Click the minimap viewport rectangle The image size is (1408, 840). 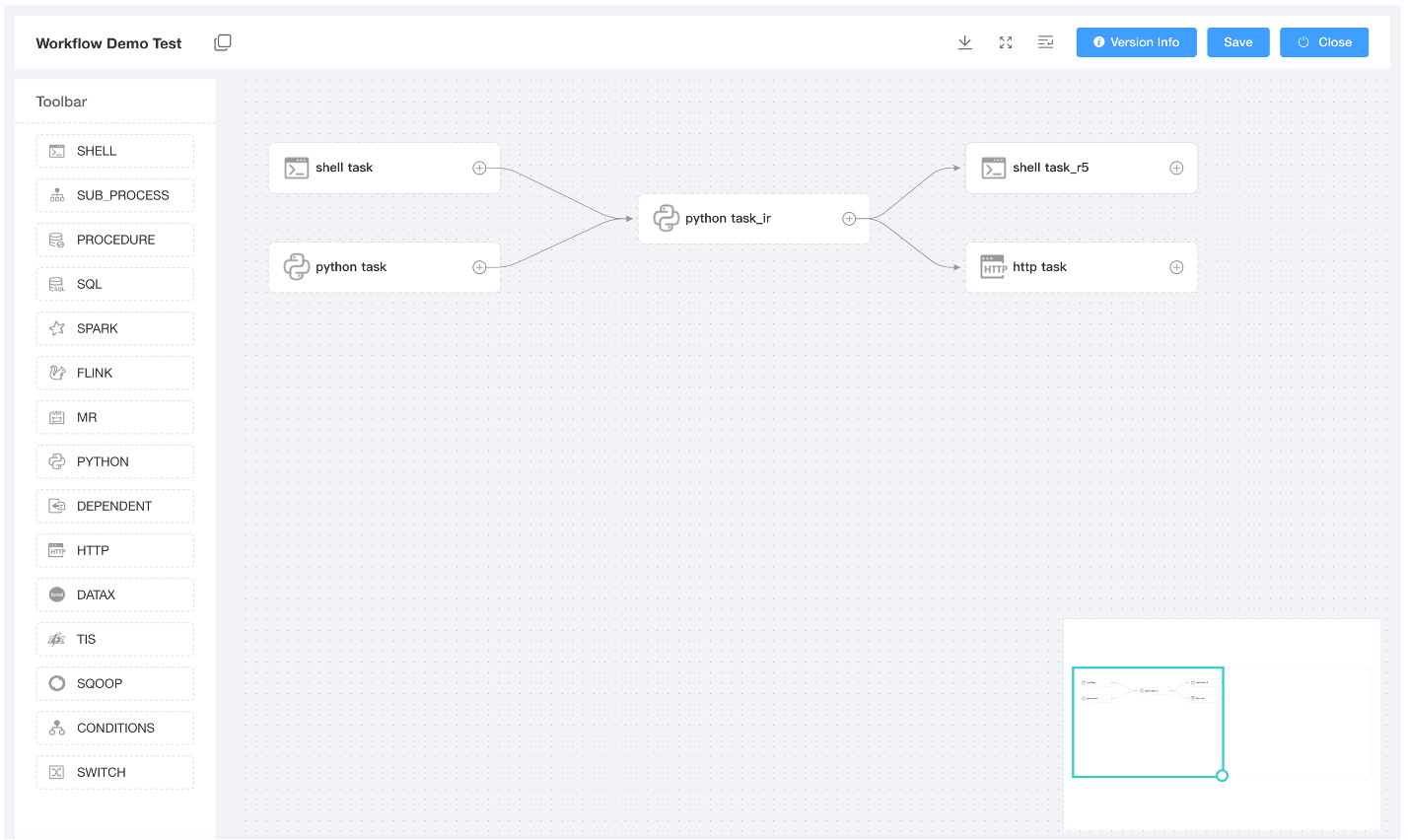pyautogui.click(x=1148, y=722)
